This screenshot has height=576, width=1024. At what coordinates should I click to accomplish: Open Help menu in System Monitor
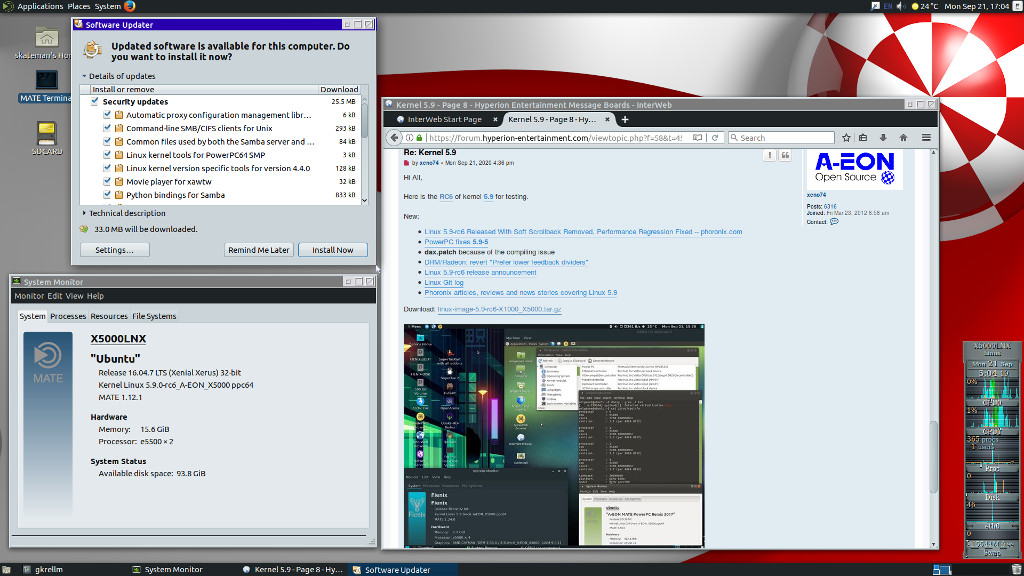[95, 296]
